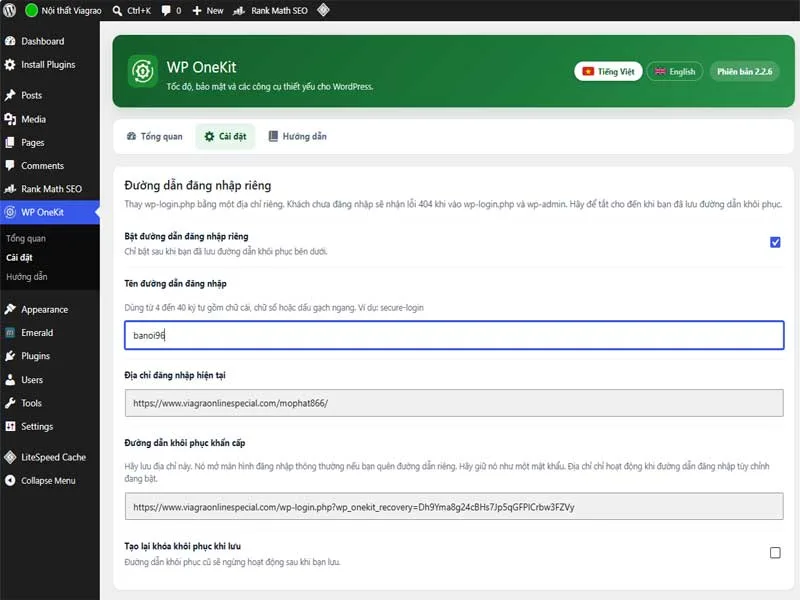Open the comments bubble in admin bar
Screen dimensions: 800x600
coord(171,10)
